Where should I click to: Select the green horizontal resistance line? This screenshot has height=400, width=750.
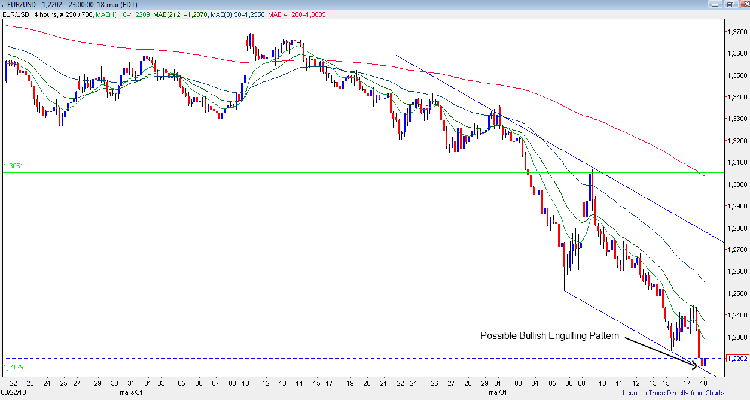click(x=300, y=172)
